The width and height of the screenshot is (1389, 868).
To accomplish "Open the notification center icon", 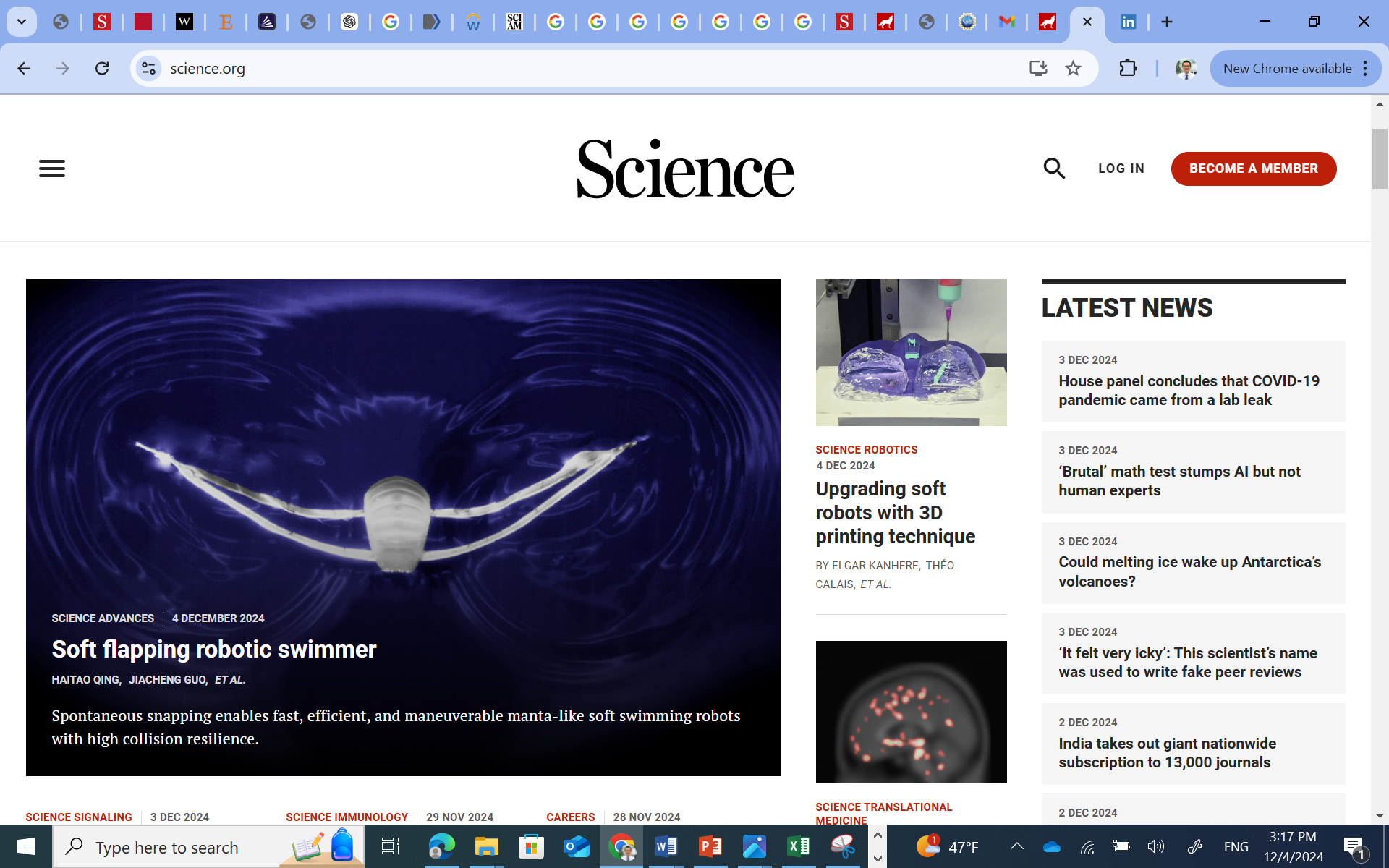I will pyautogui.click(x=1354, y=847).
